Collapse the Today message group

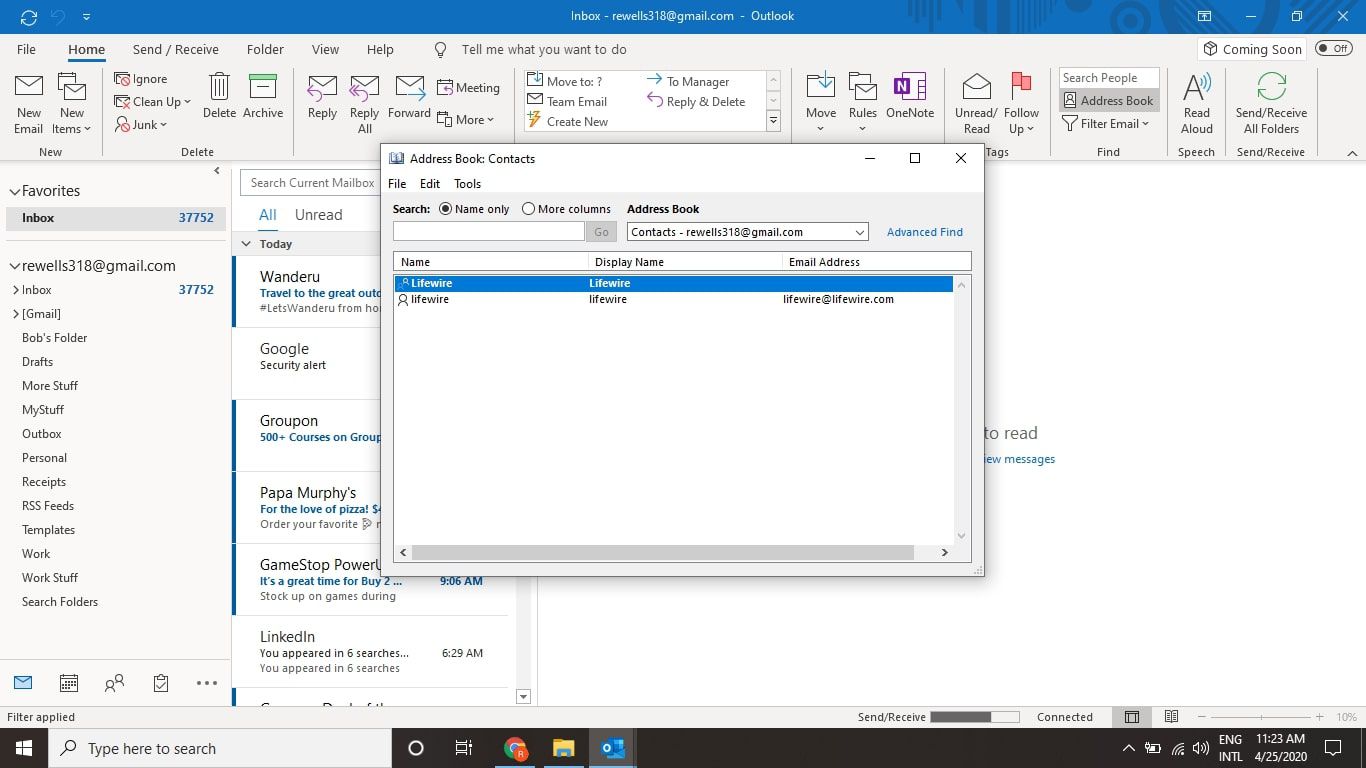point(246,243)
